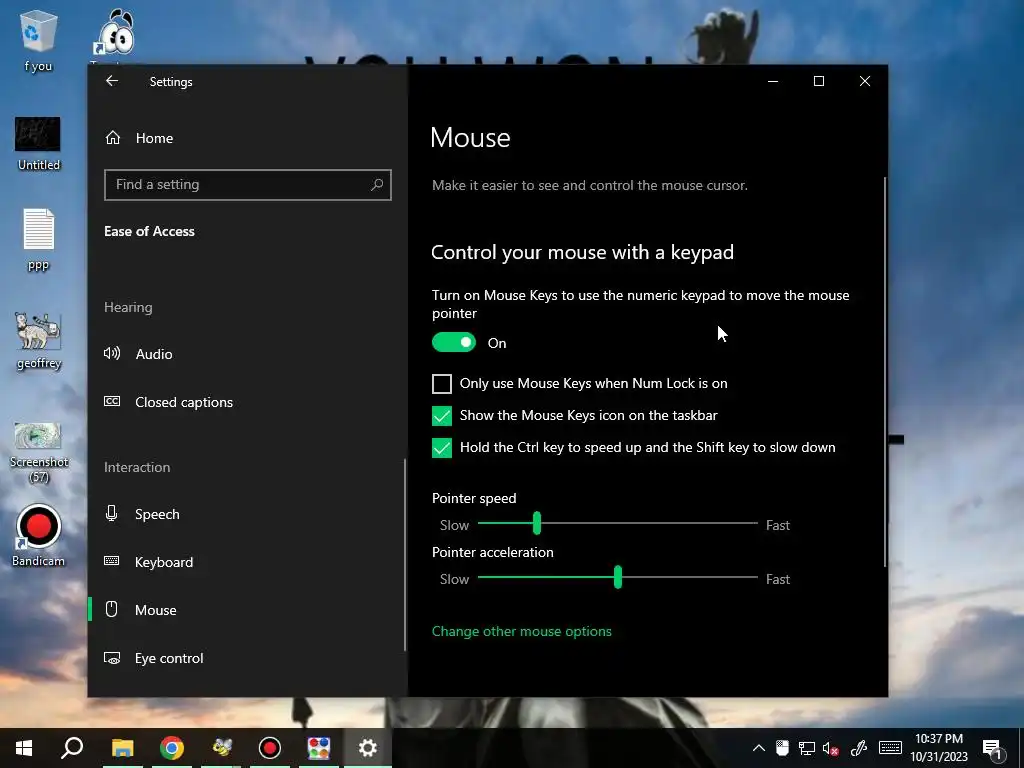Open Change other mouse options link
The image size is (1024, 768).
coord(522,632)
